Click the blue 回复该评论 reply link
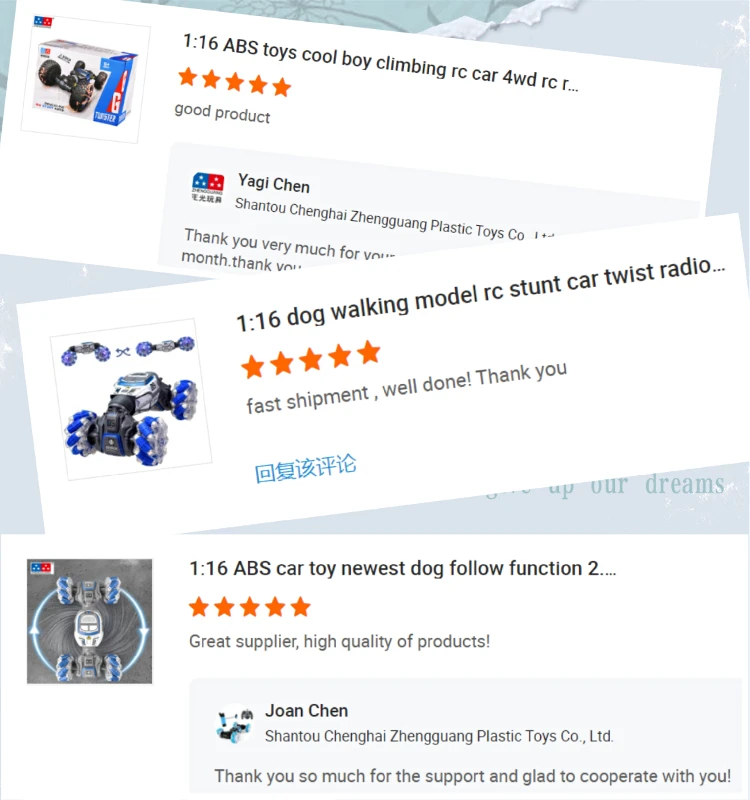750x800 pixels. [x=306, y=468]
